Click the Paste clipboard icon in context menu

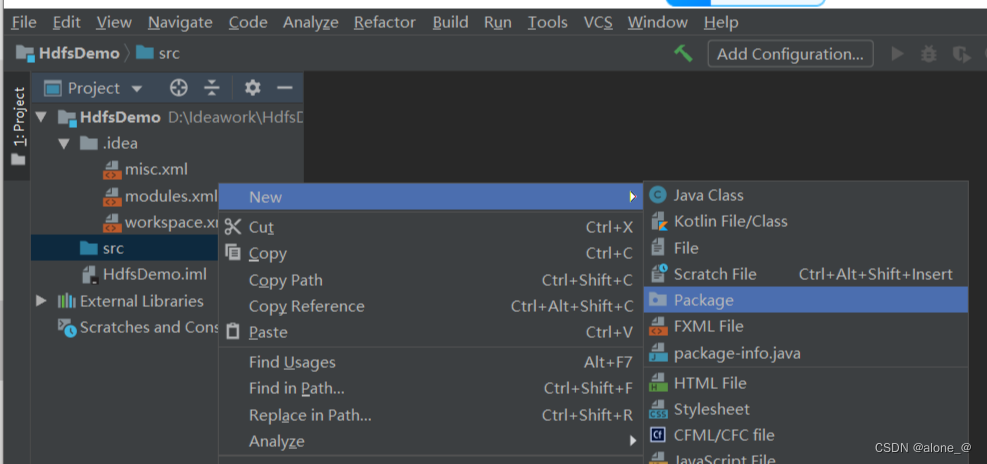coord(233,331)
